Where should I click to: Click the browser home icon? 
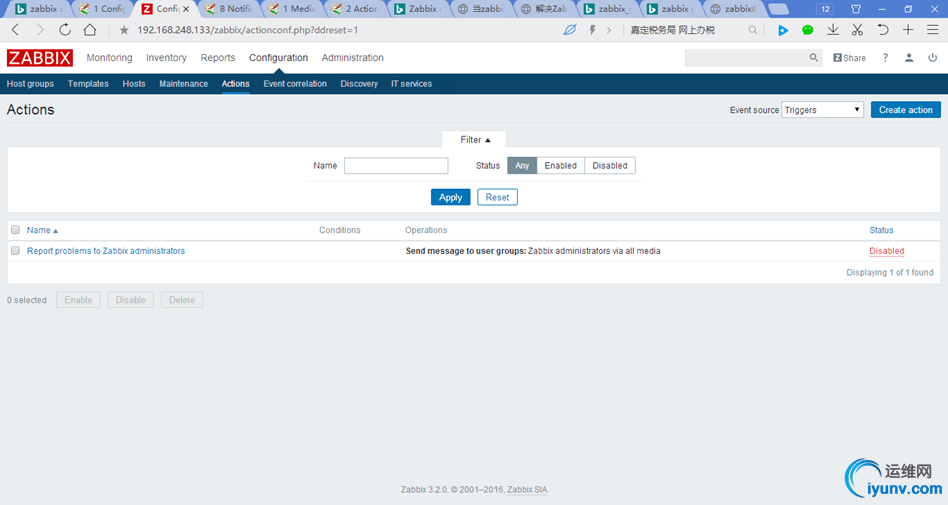pyautogui.click(x=90, y=30)
